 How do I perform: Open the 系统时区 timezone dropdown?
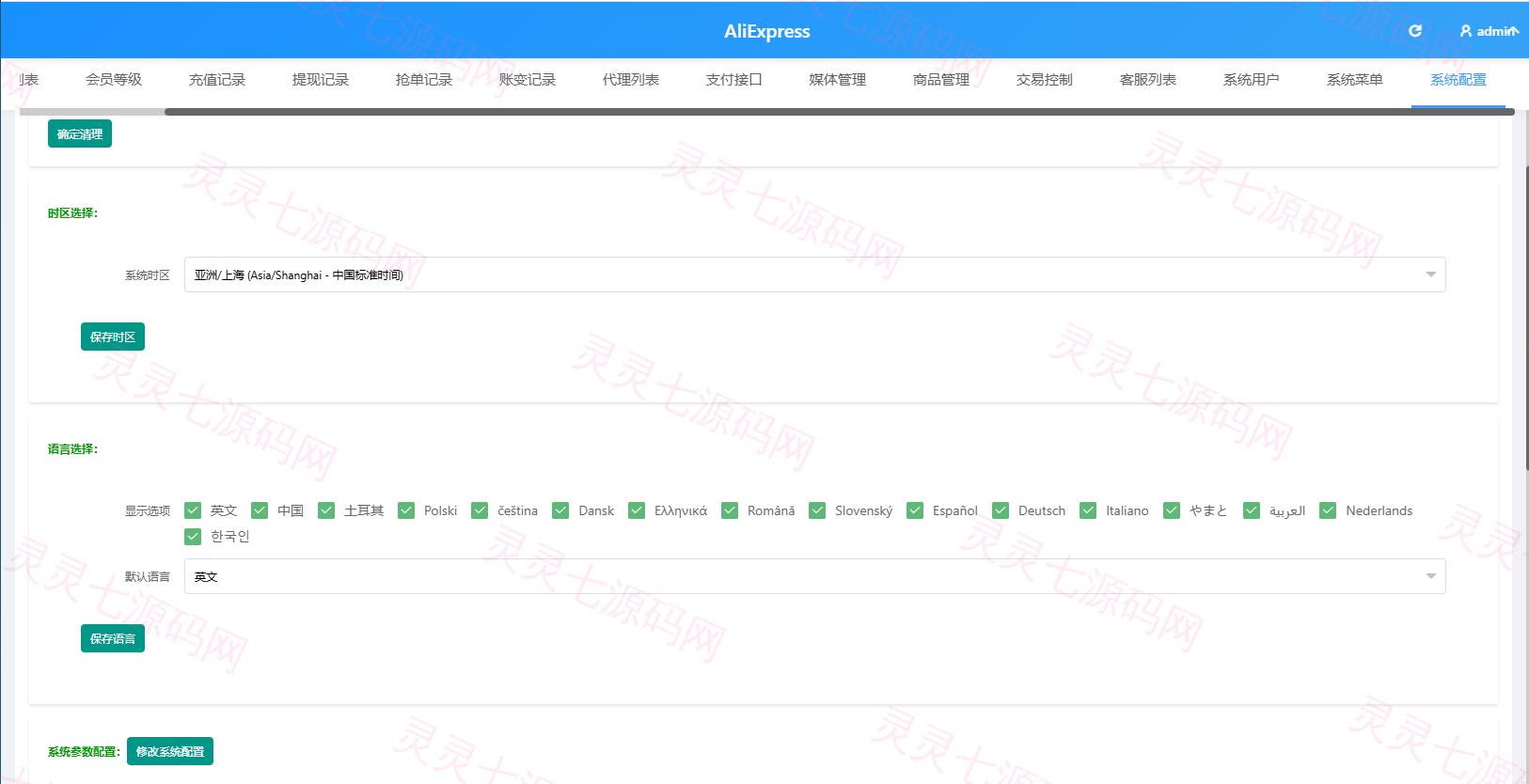point(814,274)
